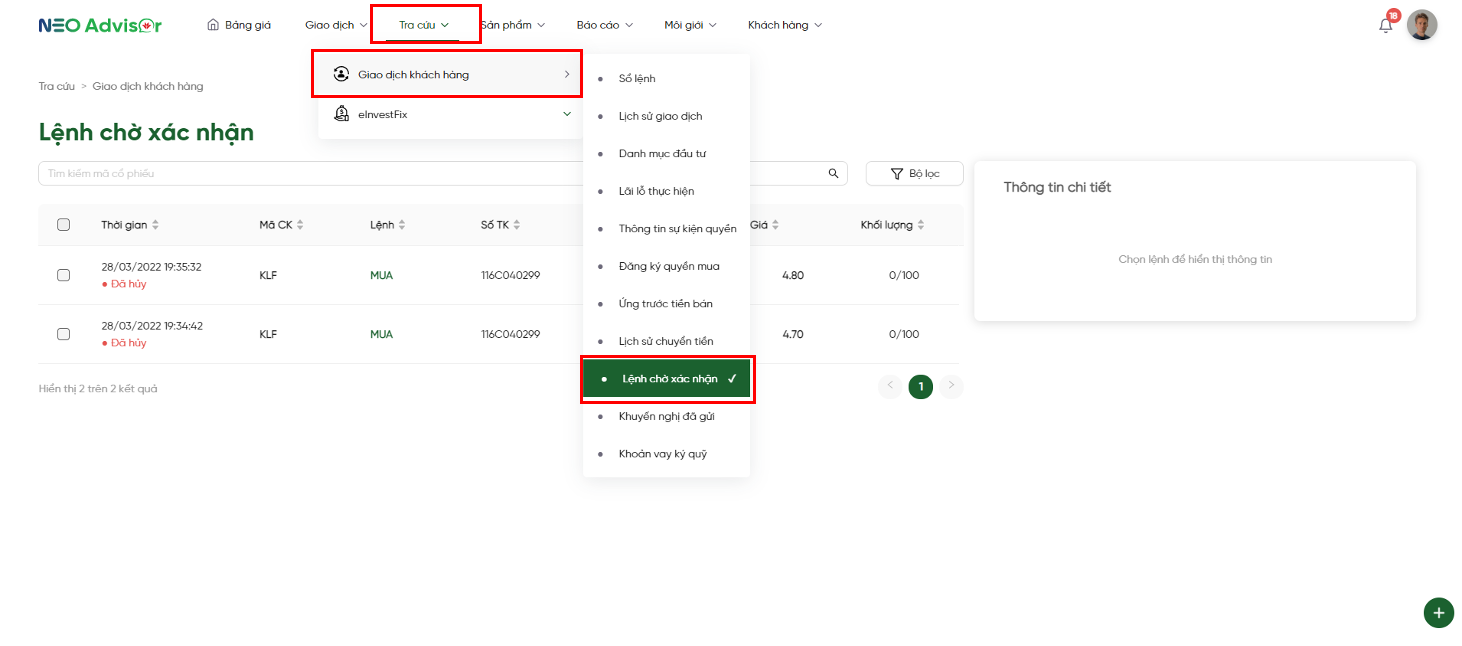The height and width of the screenshot is (646, 1462).
Task: Choose Lịch sử chuyển tiền menu item
Action: tap(666, 342)
